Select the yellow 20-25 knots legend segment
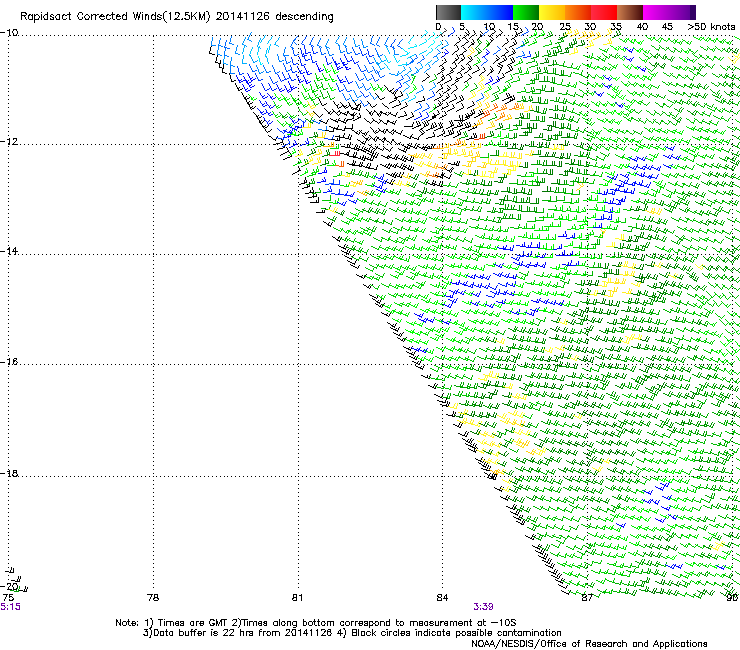 [552, 12]
